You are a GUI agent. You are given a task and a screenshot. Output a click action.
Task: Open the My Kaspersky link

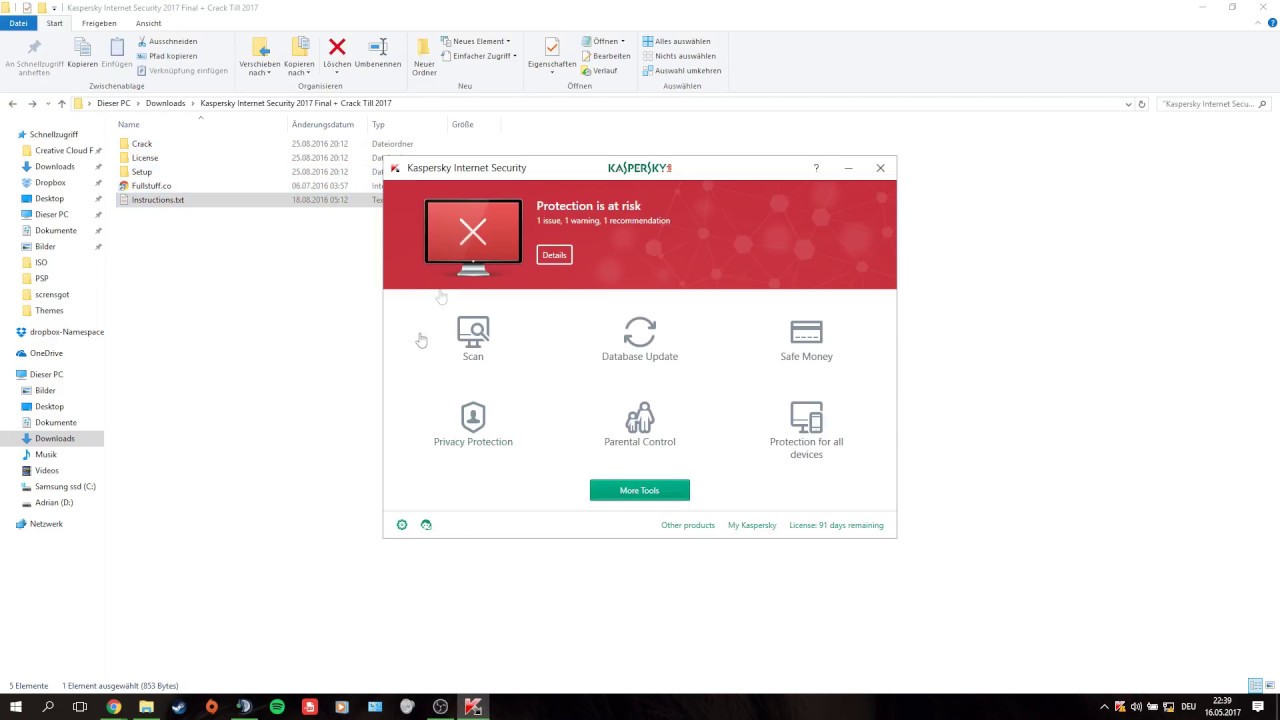(752, 525)
